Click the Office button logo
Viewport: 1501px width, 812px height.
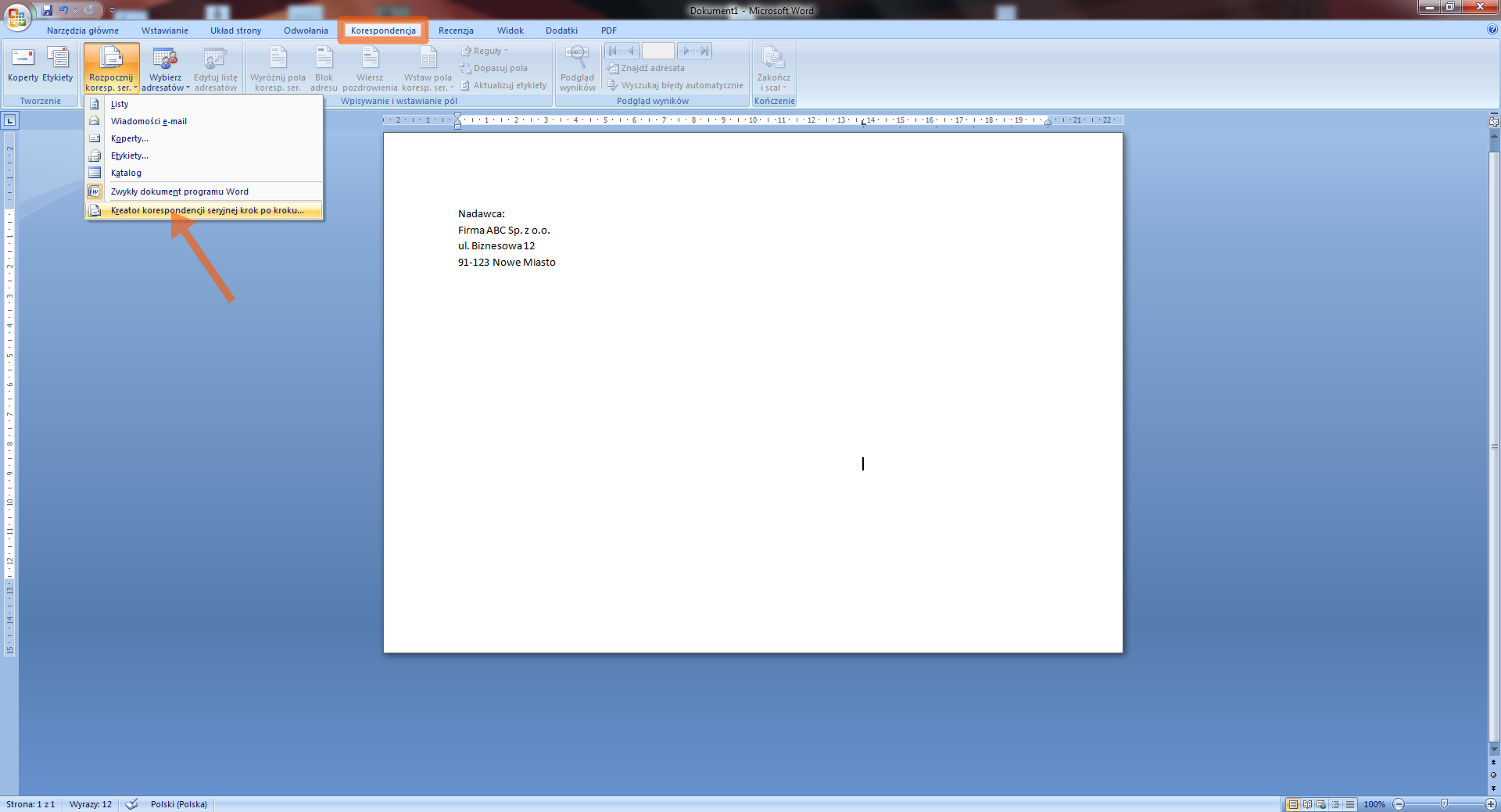(16, 16)
